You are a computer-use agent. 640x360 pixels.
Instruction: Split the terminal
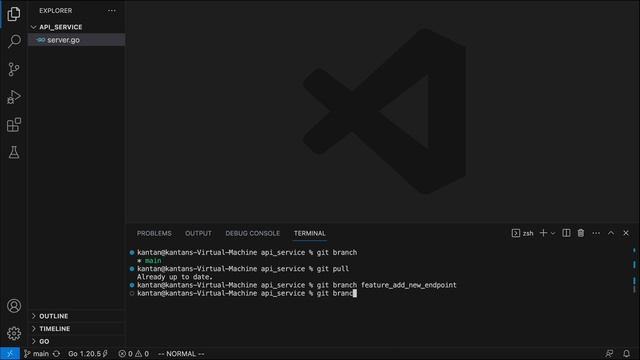(566, 233)
